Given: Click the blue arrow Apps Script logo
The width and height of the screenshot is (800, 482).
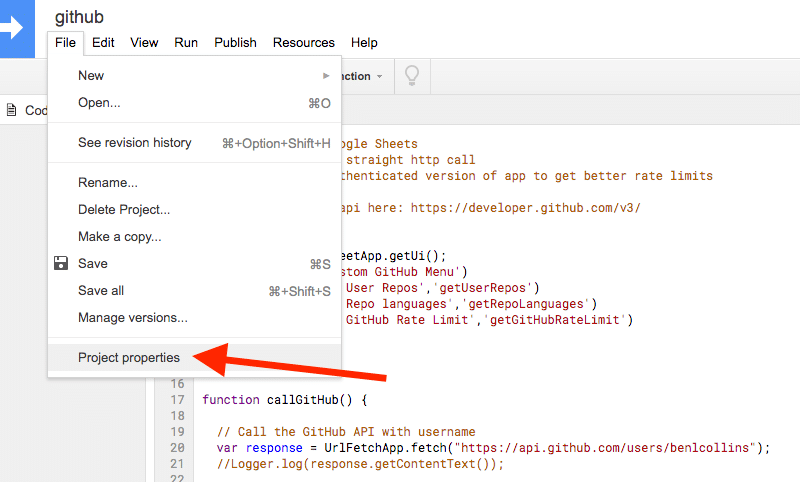Looking at the screenshot, I should coord(15,29).
